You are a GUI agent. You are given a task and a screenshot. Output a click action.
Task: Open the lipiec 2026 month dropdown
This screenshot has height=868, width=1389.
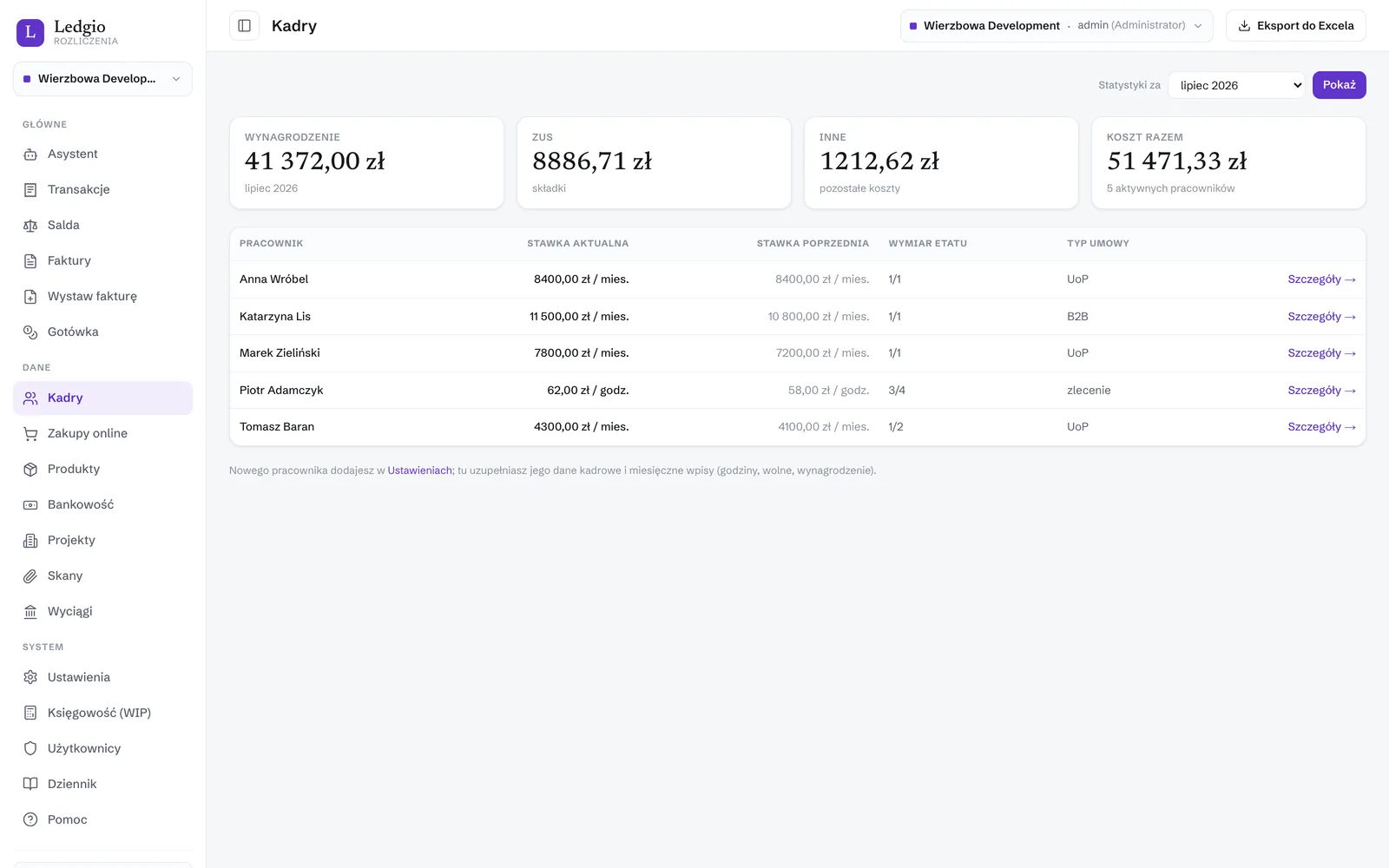[x=1236, y=85]
